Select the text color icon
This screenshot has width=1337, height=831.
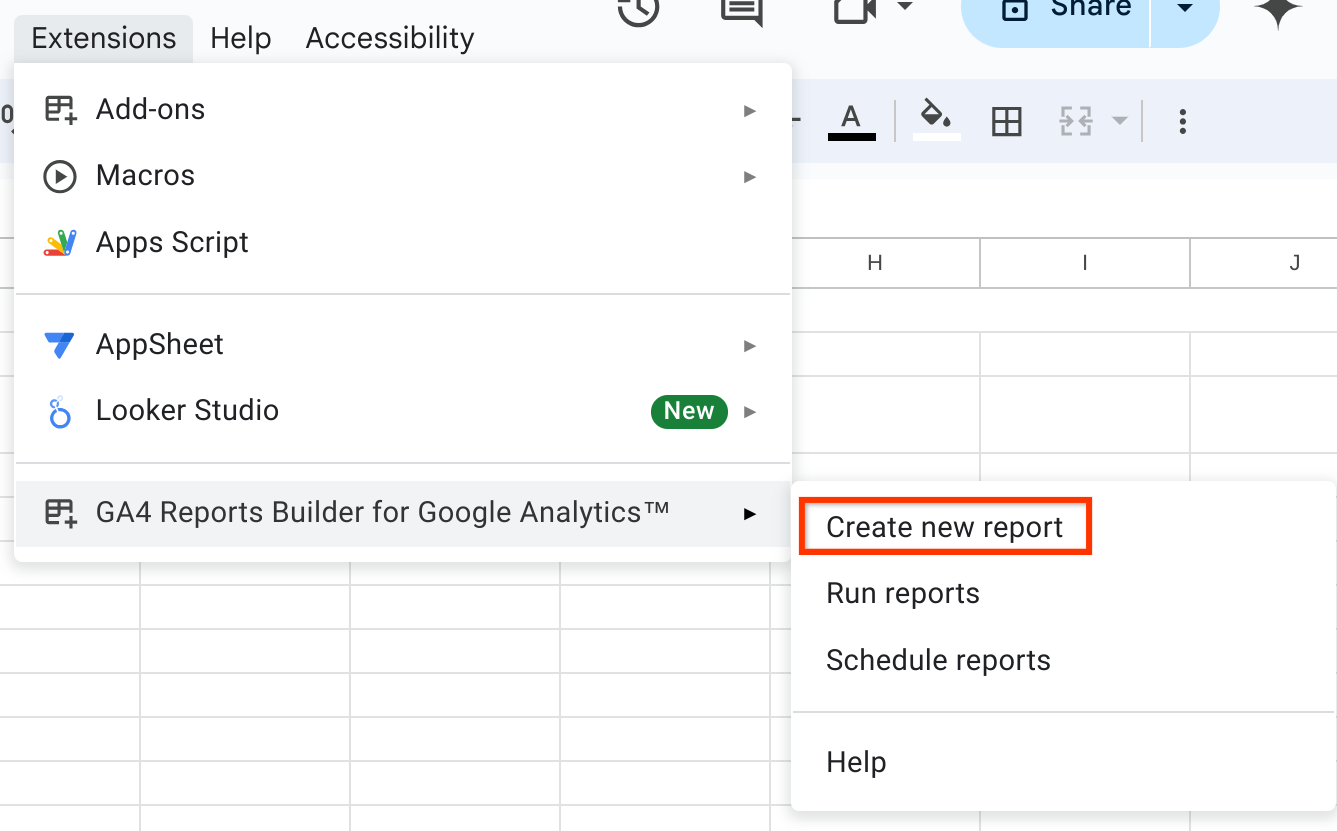[850, 120]
